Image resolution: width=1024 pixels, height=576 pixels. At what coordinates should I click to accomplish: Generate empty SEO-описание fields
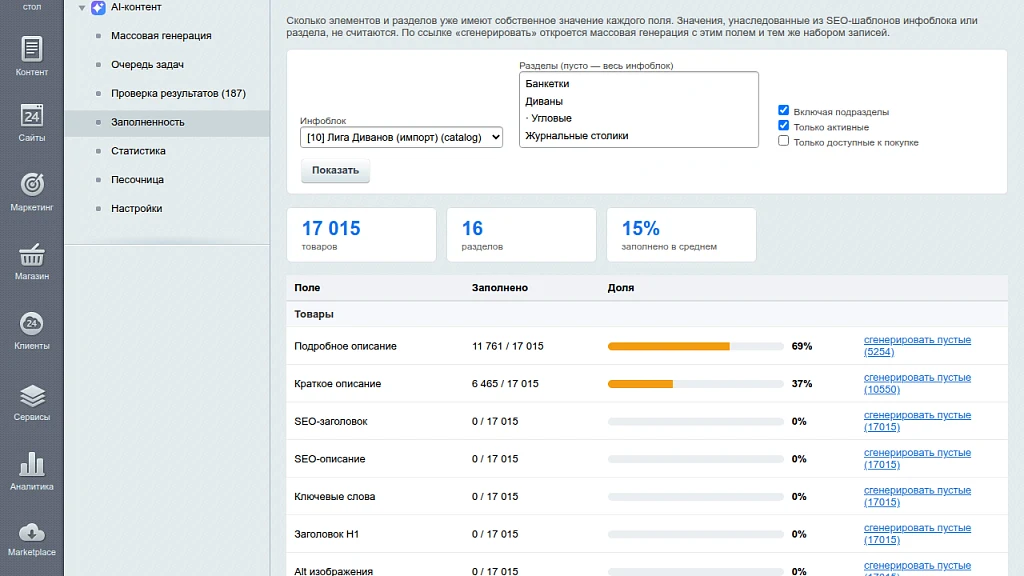917,458
